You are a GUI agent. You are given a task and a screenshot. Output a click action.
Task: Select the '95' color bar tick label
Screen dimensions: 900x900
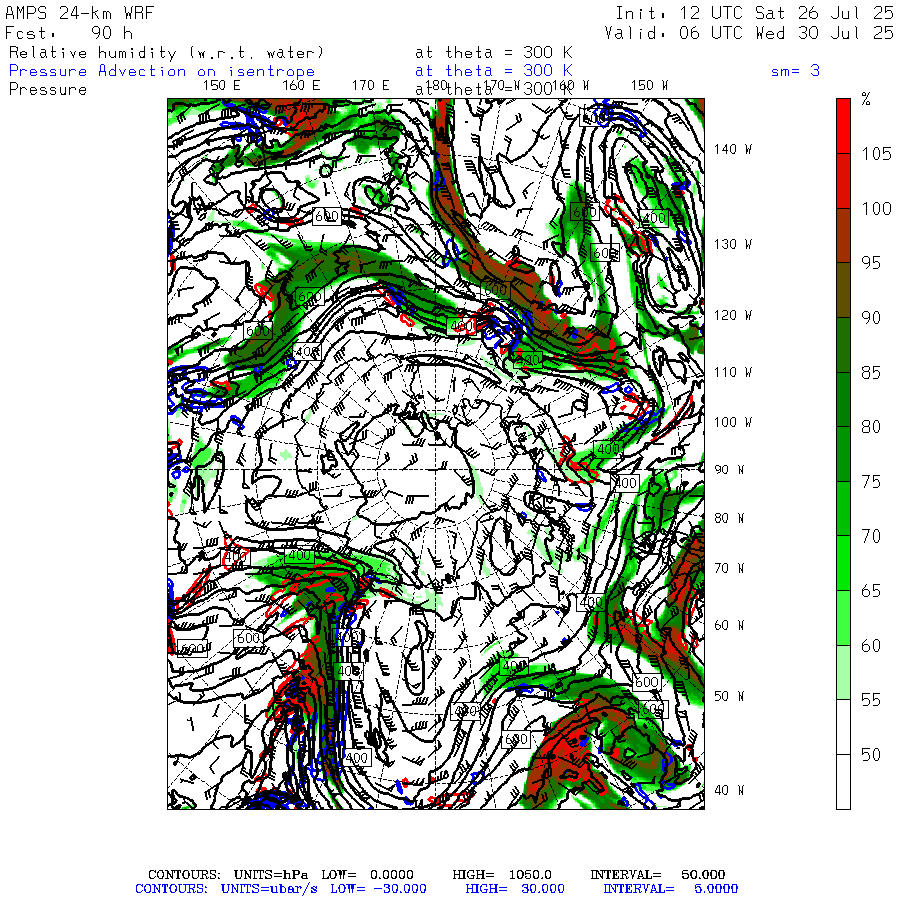pyautogui.click(x=871, y=263)
